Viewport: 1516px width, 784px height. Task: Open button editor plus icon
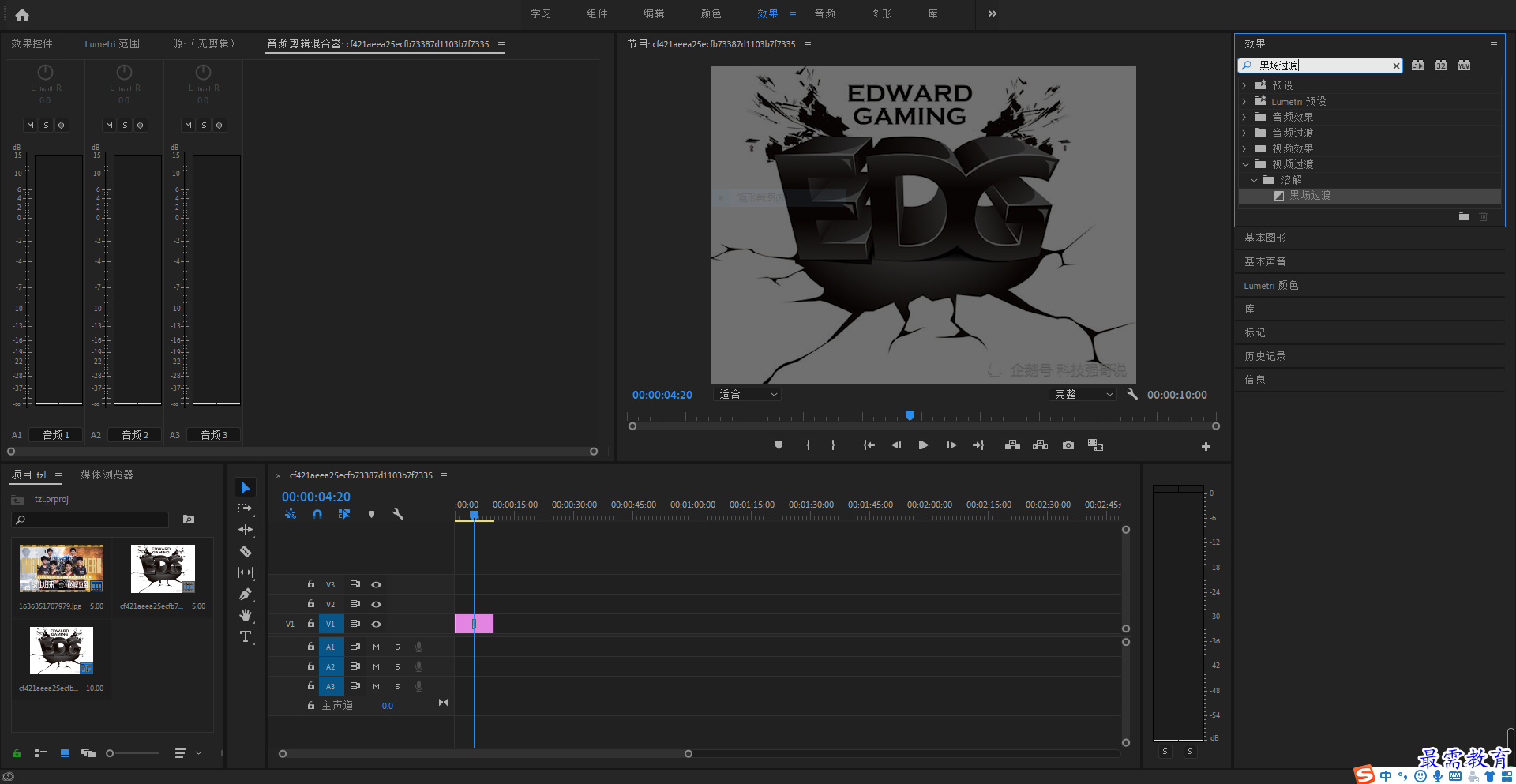[x=1206, y=447]
